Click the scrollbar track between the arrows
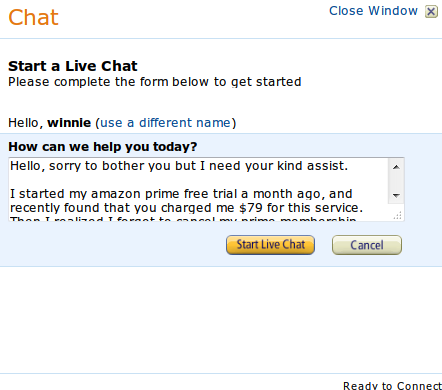Image resolution: width=442 pixels, height=390 pixels. [x=396, y=181]
